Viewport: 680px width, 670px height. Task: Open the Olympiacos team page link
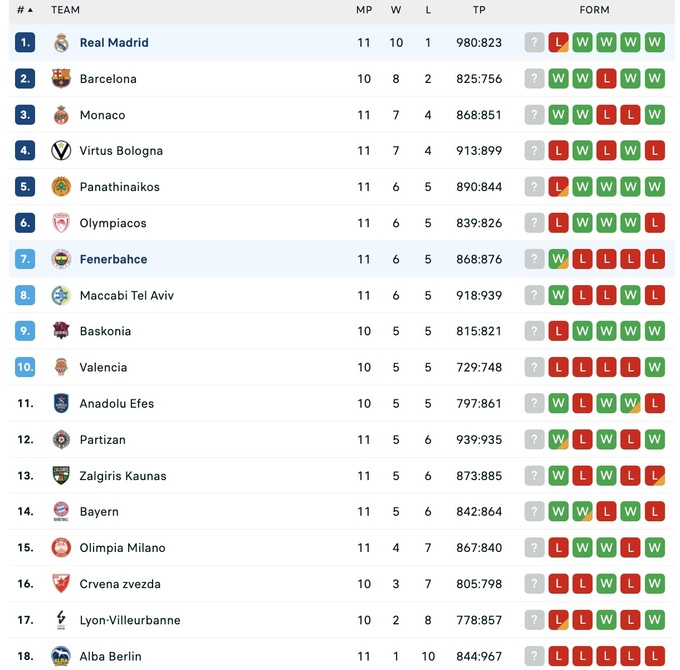pyautogui.click(x=113, y=223)
